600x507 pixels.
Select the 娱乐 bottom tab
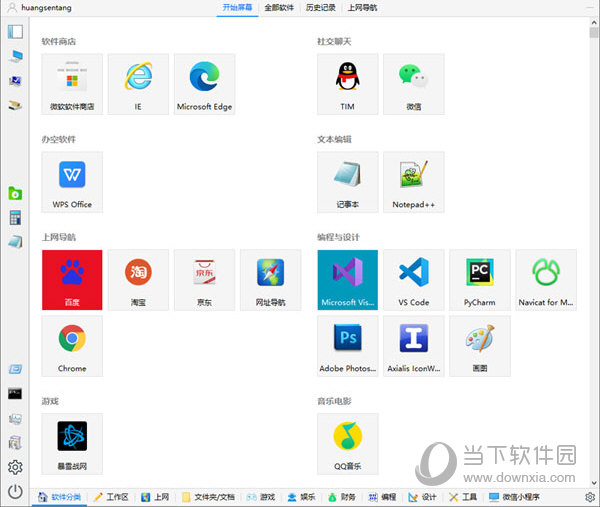click(302, 497)
